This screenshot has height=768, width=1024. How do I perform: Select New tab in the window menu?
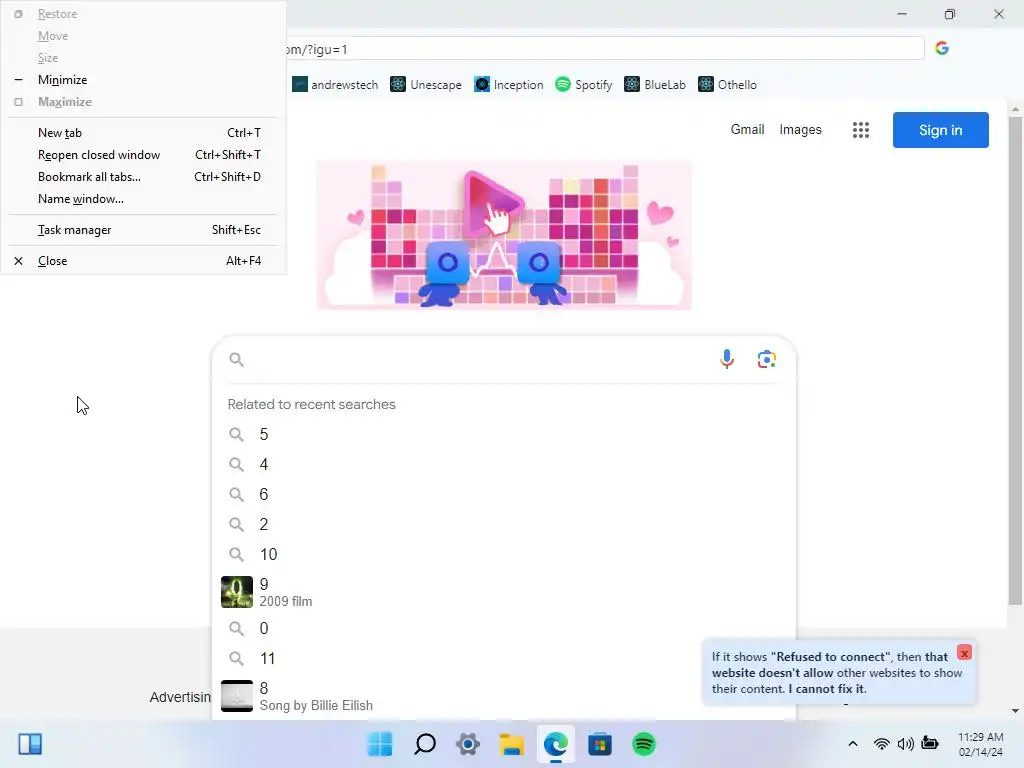[x=143, y=133]
